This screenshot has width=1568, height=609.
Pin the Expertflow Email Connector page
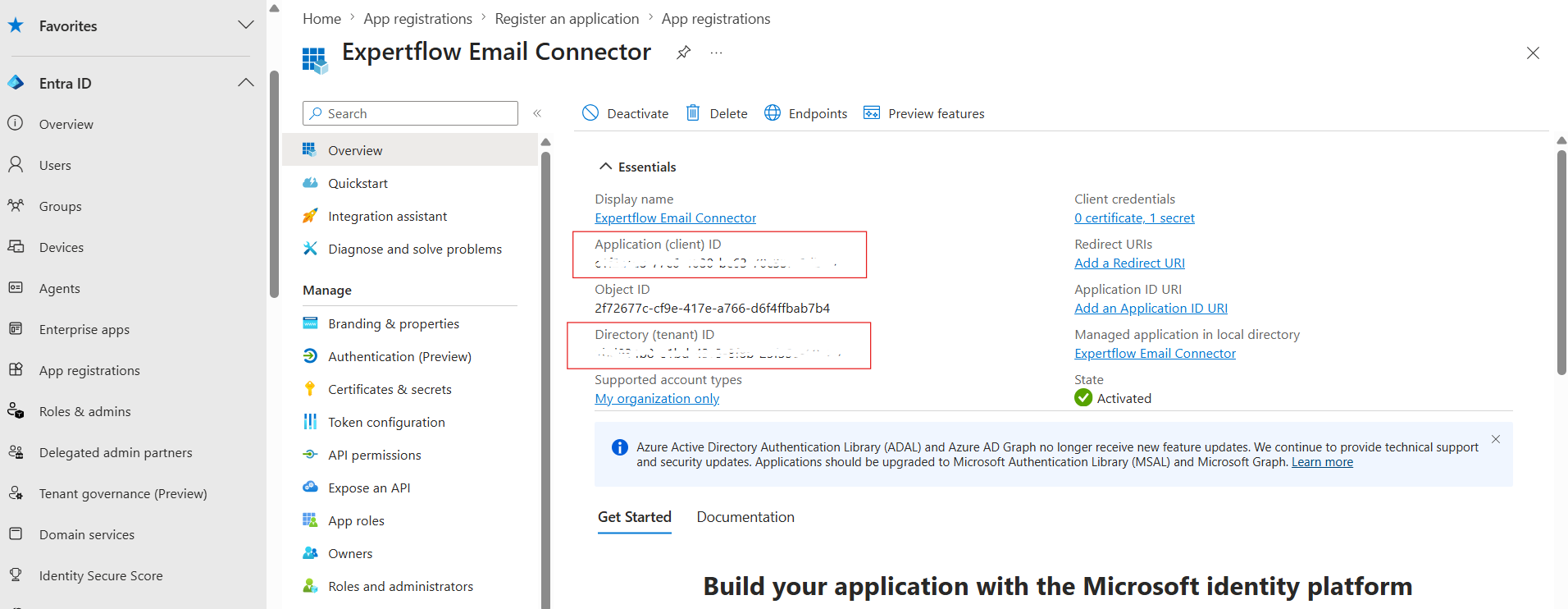683,53
